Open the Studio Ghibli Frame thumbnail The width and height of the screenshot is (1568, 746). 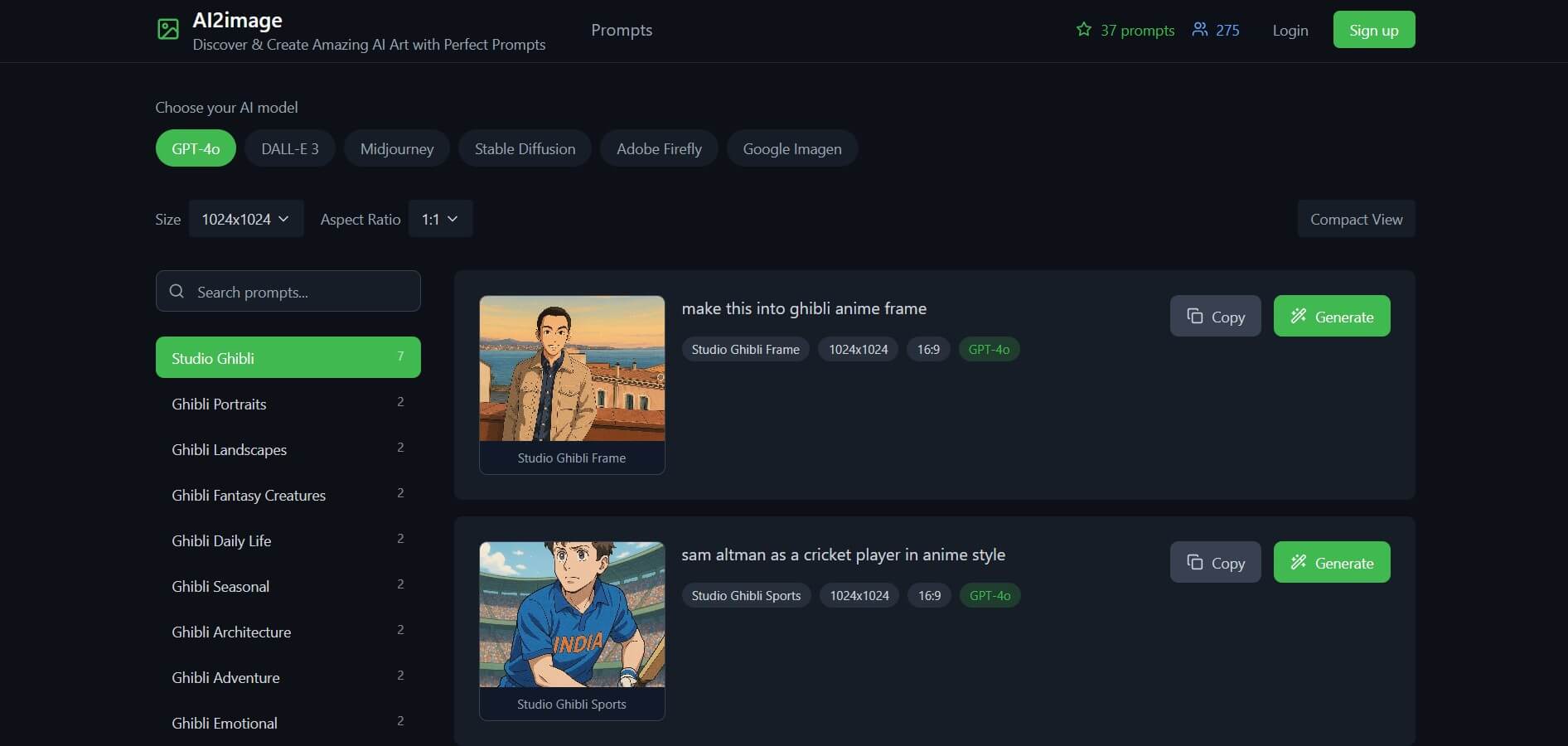tap(572, 368)
